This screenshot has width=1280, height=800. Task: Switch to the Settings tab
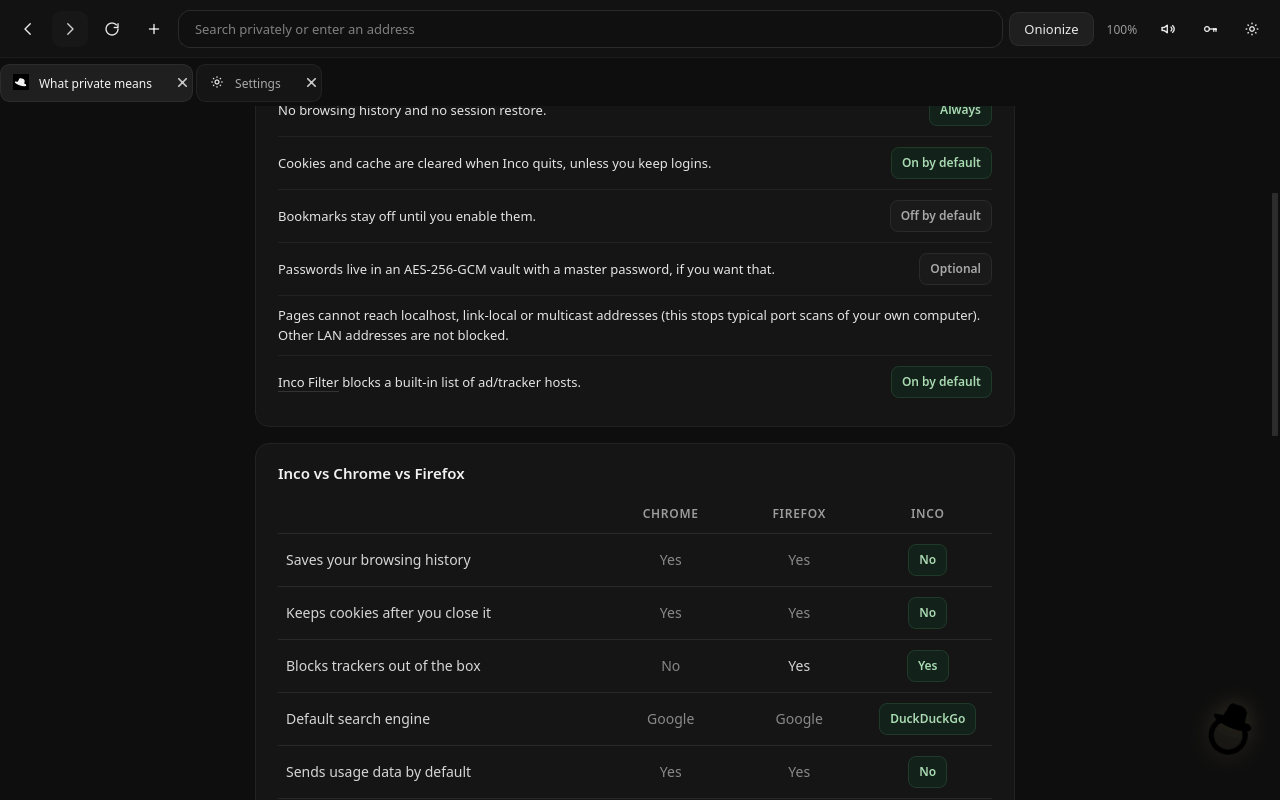tap(259, 83)
